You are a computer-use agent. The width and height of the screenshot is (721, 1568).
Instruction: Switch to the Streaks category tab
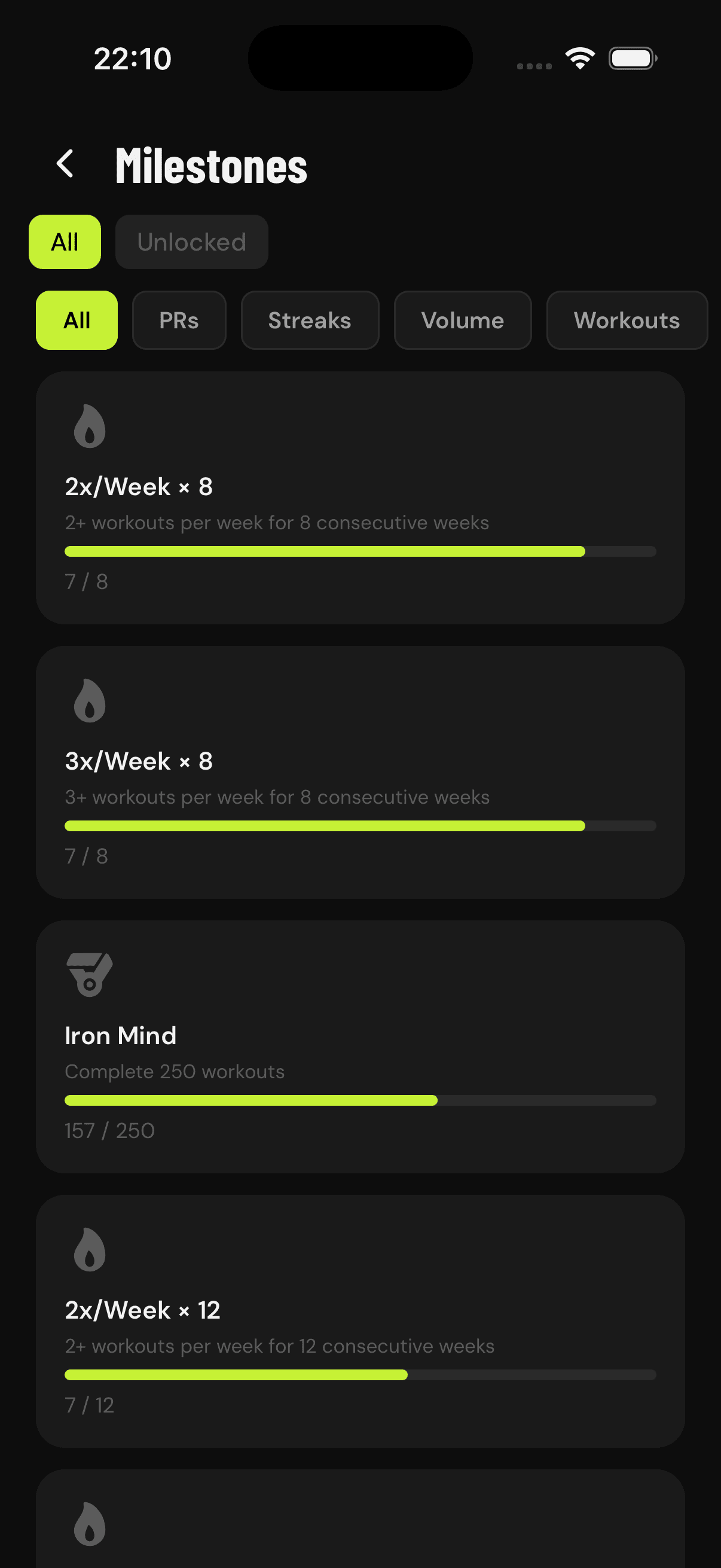(309, 320)
